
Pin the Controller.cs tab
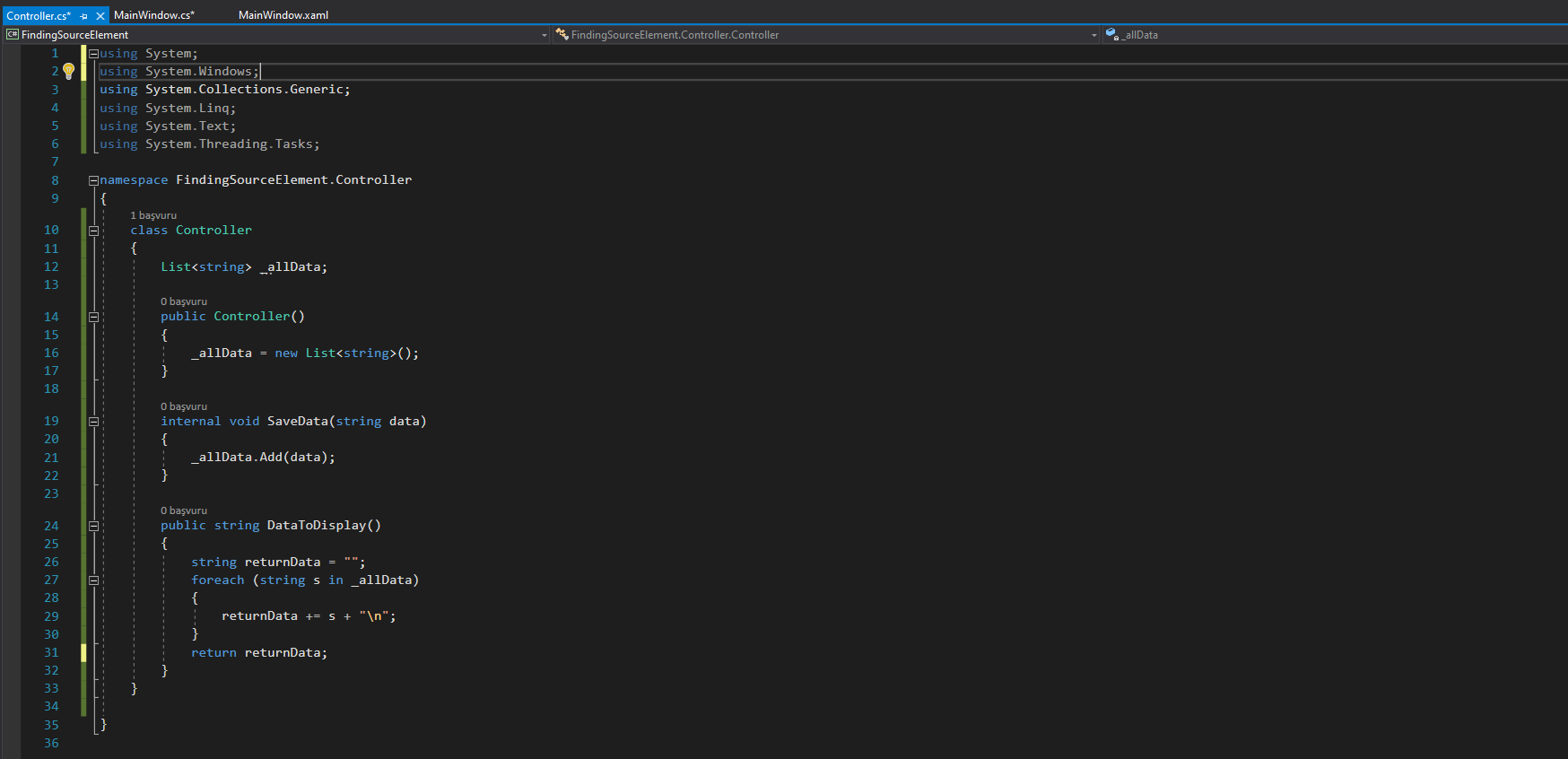83,16
